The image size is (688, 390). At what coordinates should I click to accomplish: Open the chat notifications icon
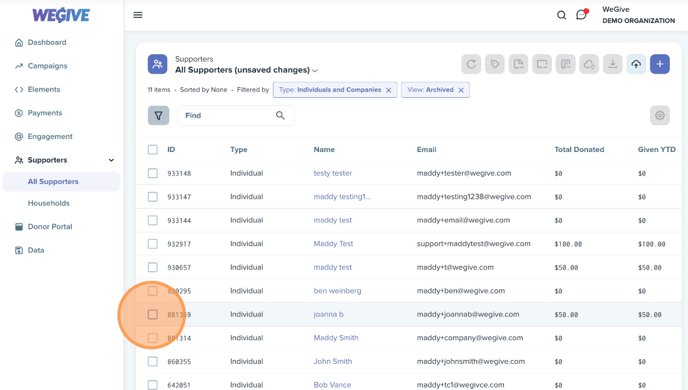581,15
